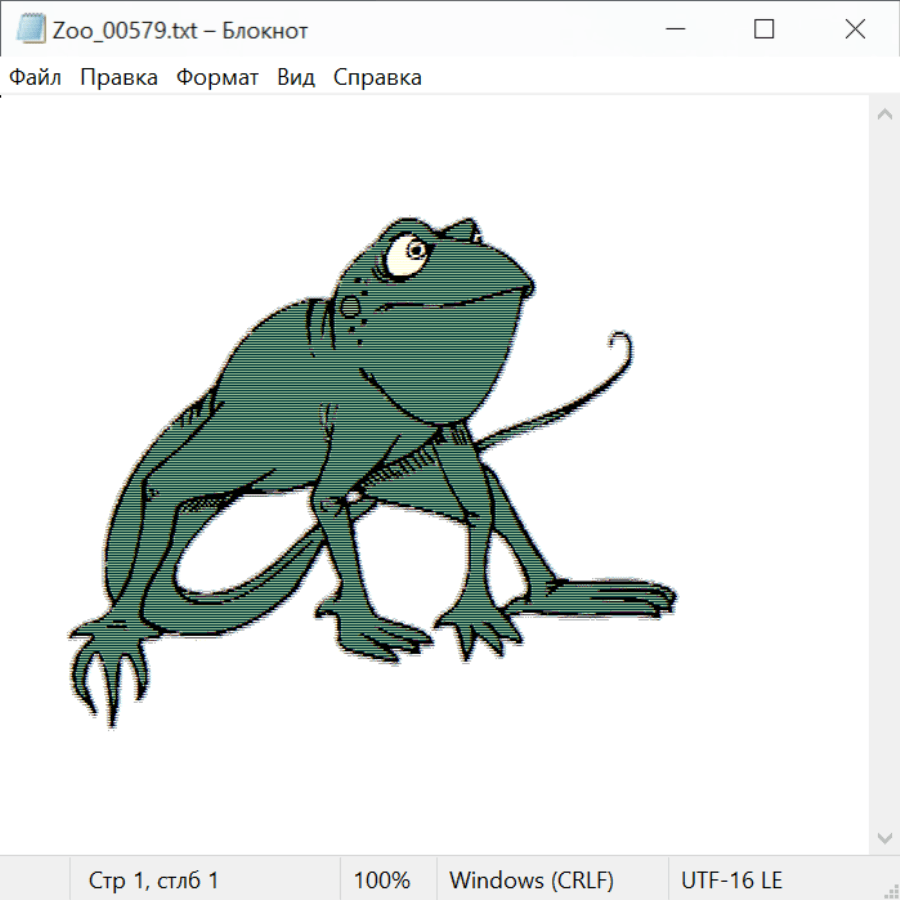Click the resize grip in the window corner

[x=890, y=890]
